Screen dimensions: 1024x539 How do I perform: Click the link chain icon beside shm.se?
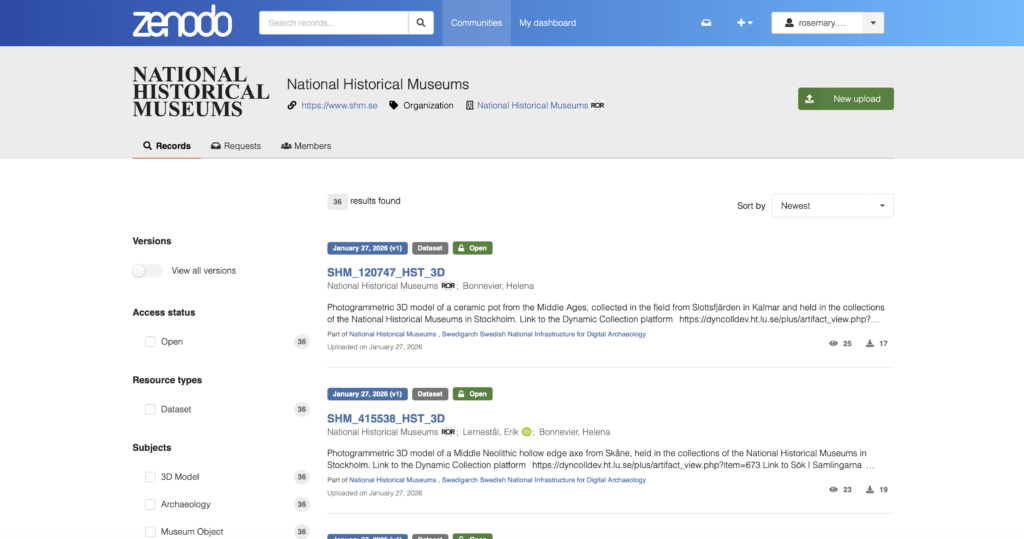292,105
